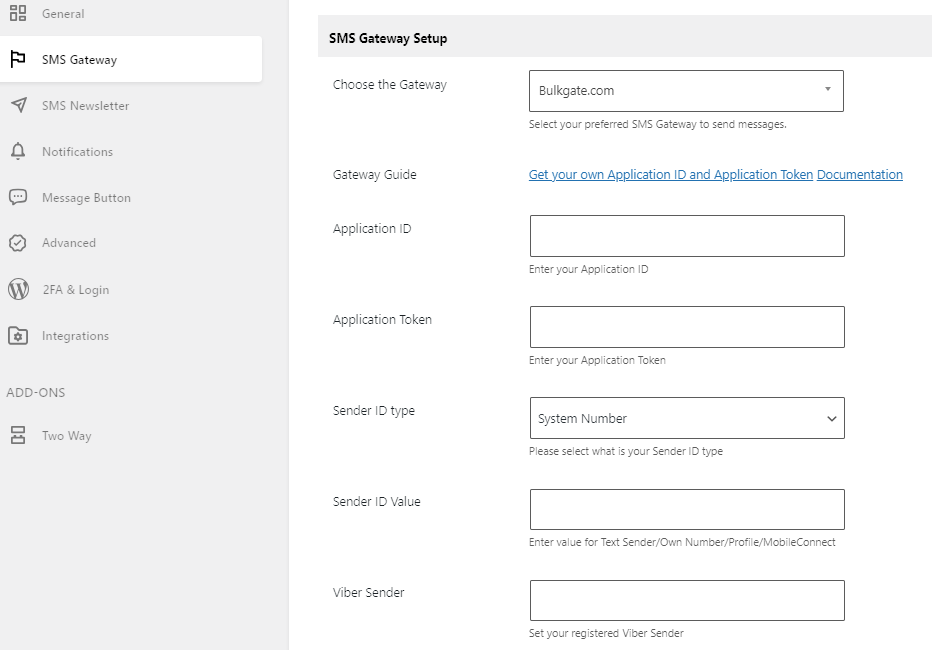Click the SMS Newsletter paper plane icon
932x650 pixels.
[x=18, y=105]
